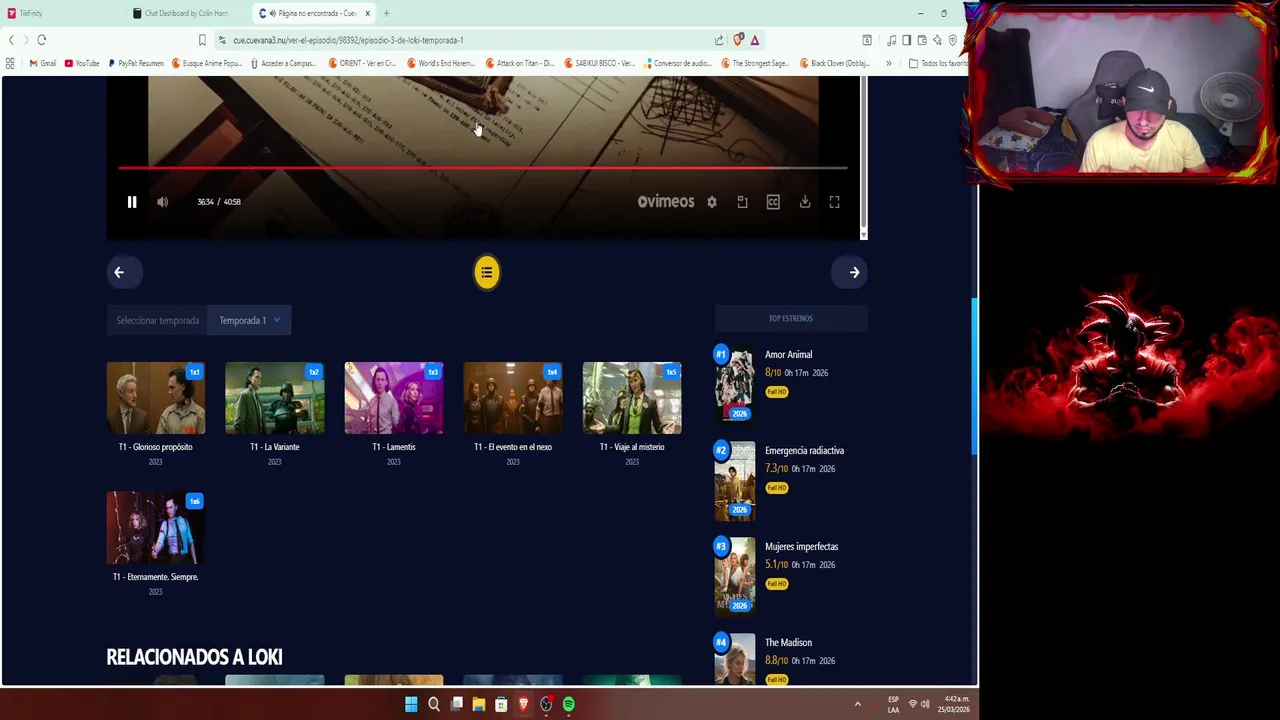Image resolution: width=1280 pixels, height=720 pixels.
Task: Go back in browser history
Action: (11, 40)
